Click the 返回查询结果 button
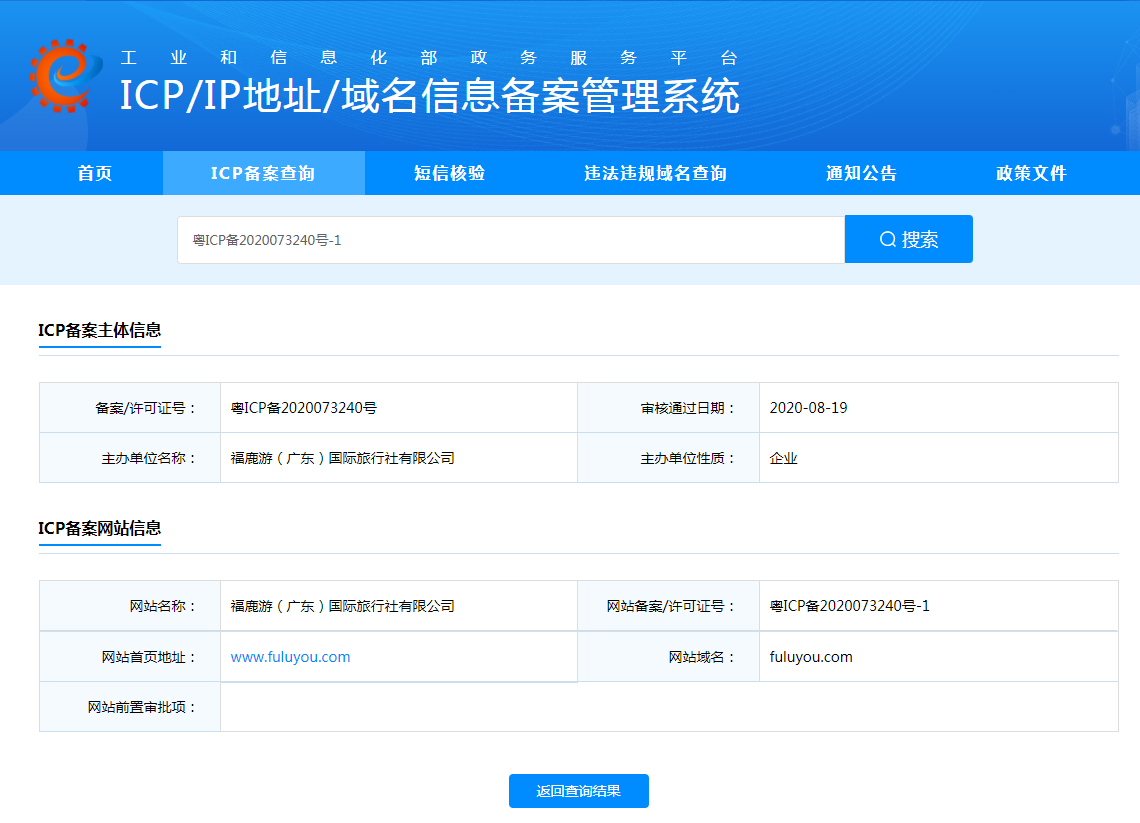The image size is (1140, 823). coord(578,790)
